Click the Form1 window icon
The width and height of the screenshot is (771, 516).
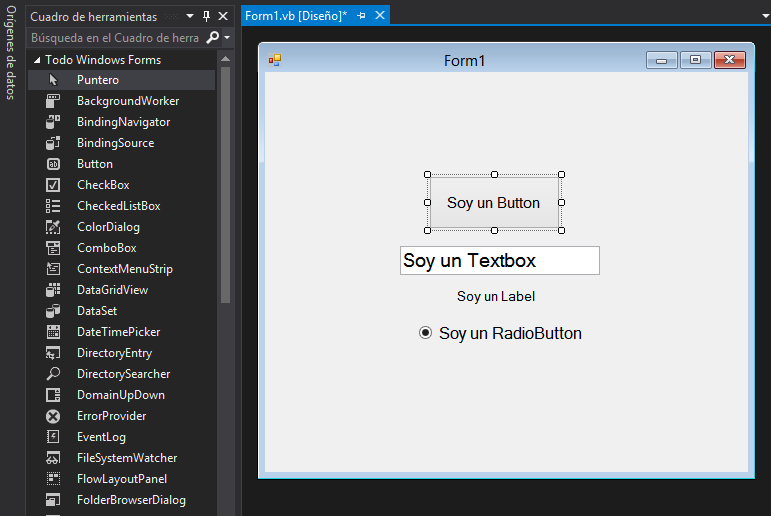pyautogui.click(x=275, y=60)
